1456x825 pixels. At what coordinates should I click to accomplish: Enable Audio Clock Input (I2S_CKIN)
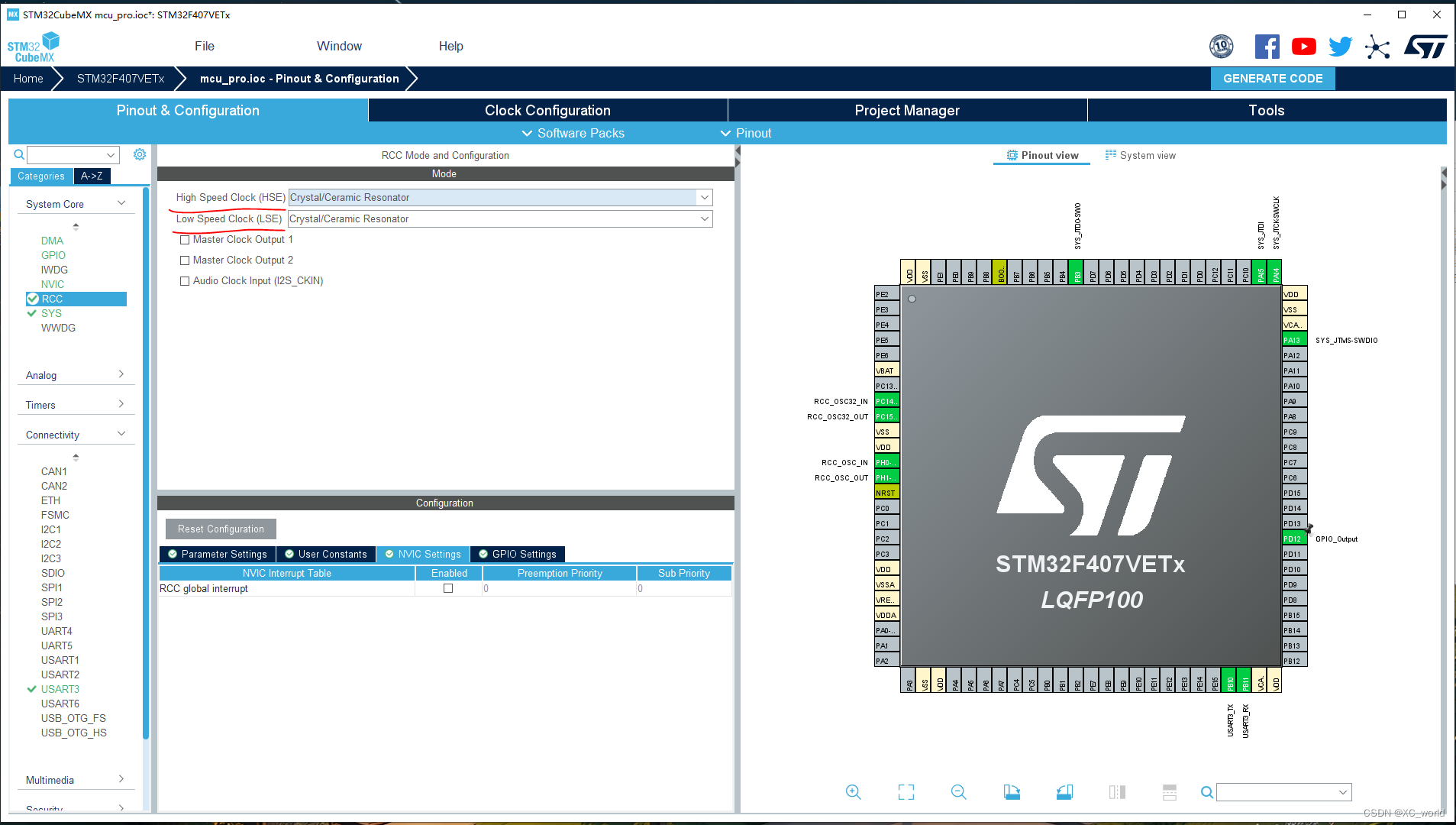click(185, 280)
